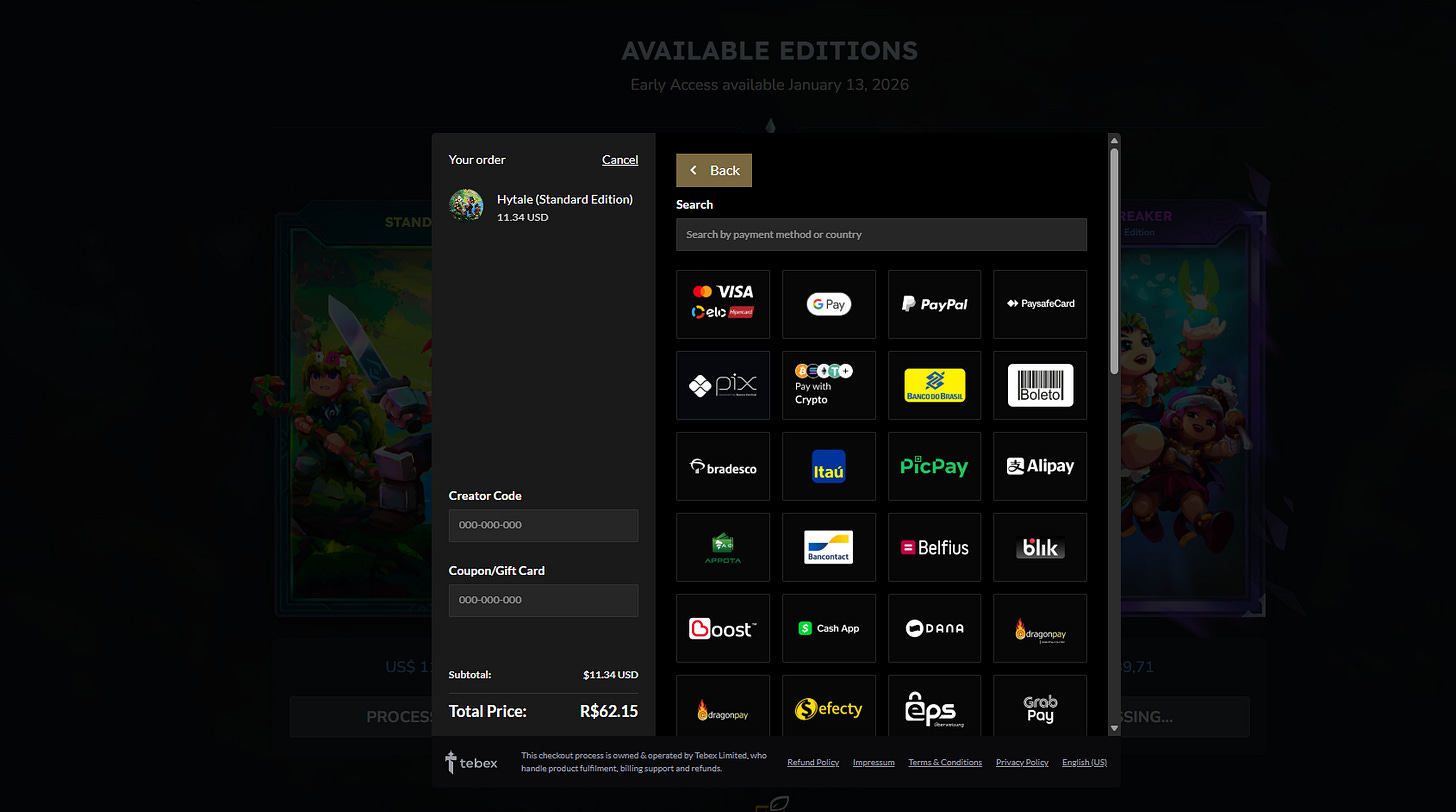This screenshot has height=812, width=1456.
Task: View the Terms & Conditions page
Action: (x=945, y=762)
